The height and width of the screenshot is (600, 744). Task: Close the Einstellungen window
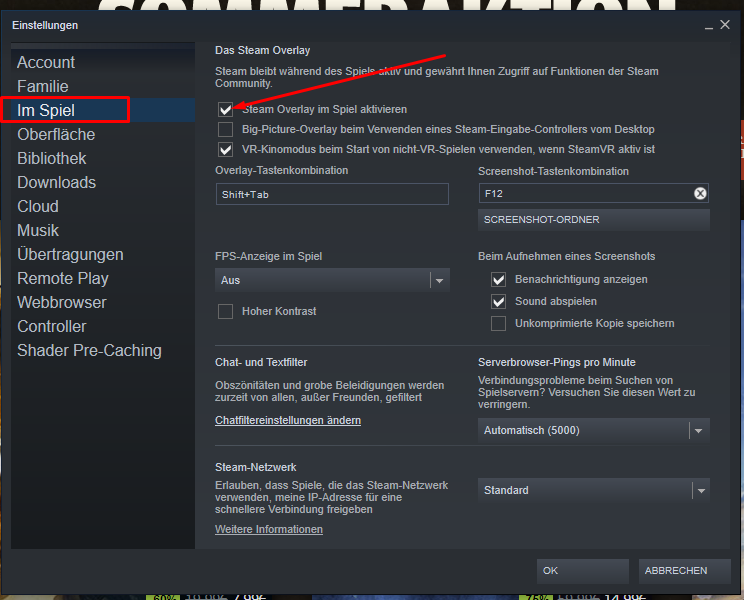723,24
